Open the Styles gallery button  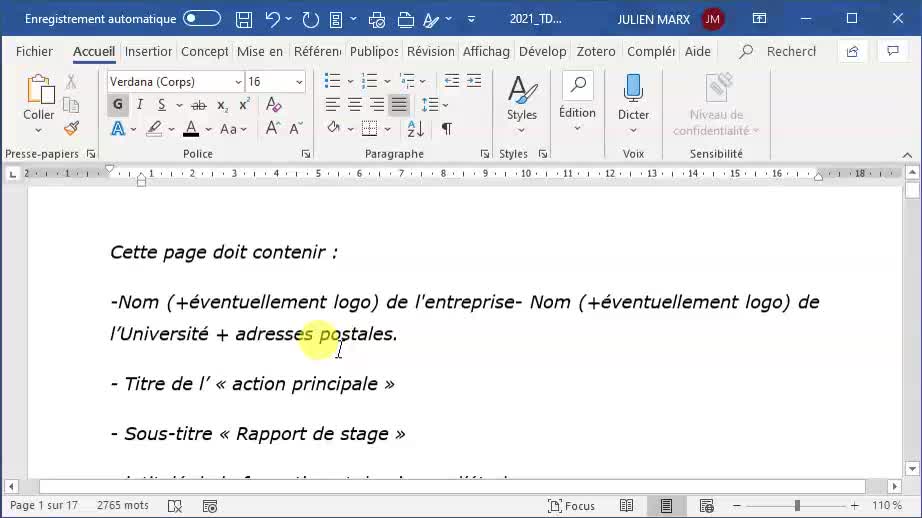click(x=522, y=98)
